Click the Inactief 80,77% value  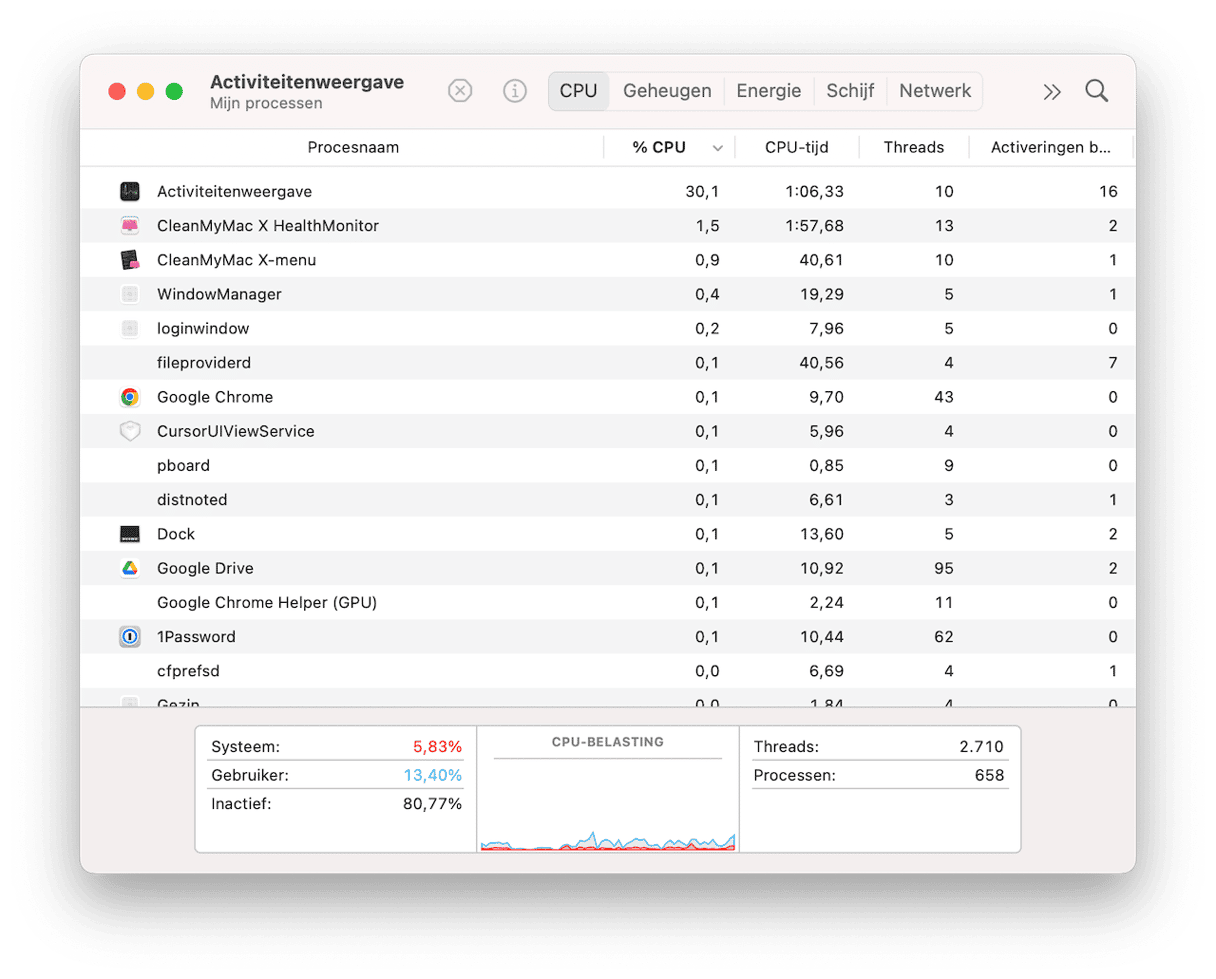coord(433,803)
